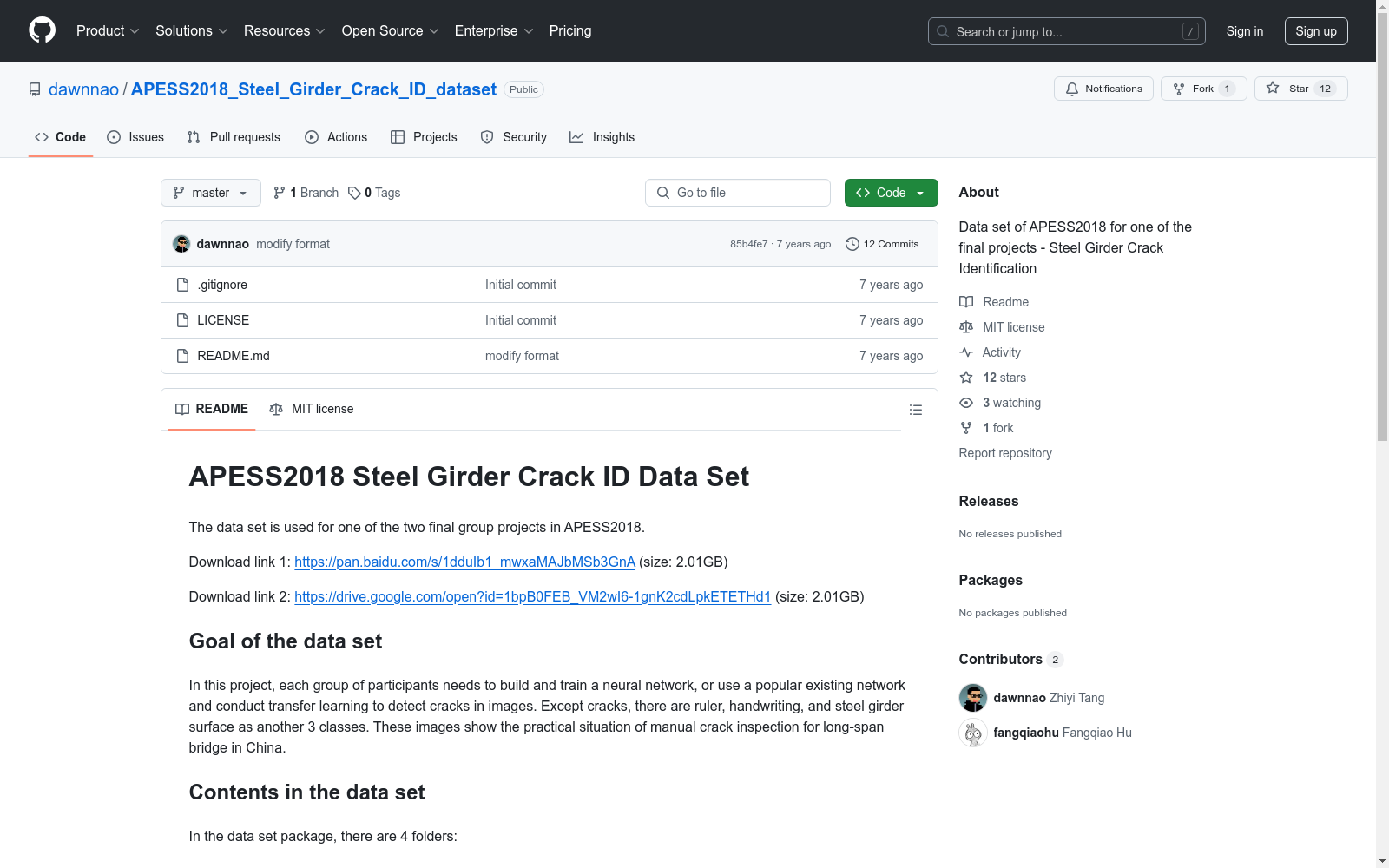Open the GitHub homepage logo

[x=42, y=30]
